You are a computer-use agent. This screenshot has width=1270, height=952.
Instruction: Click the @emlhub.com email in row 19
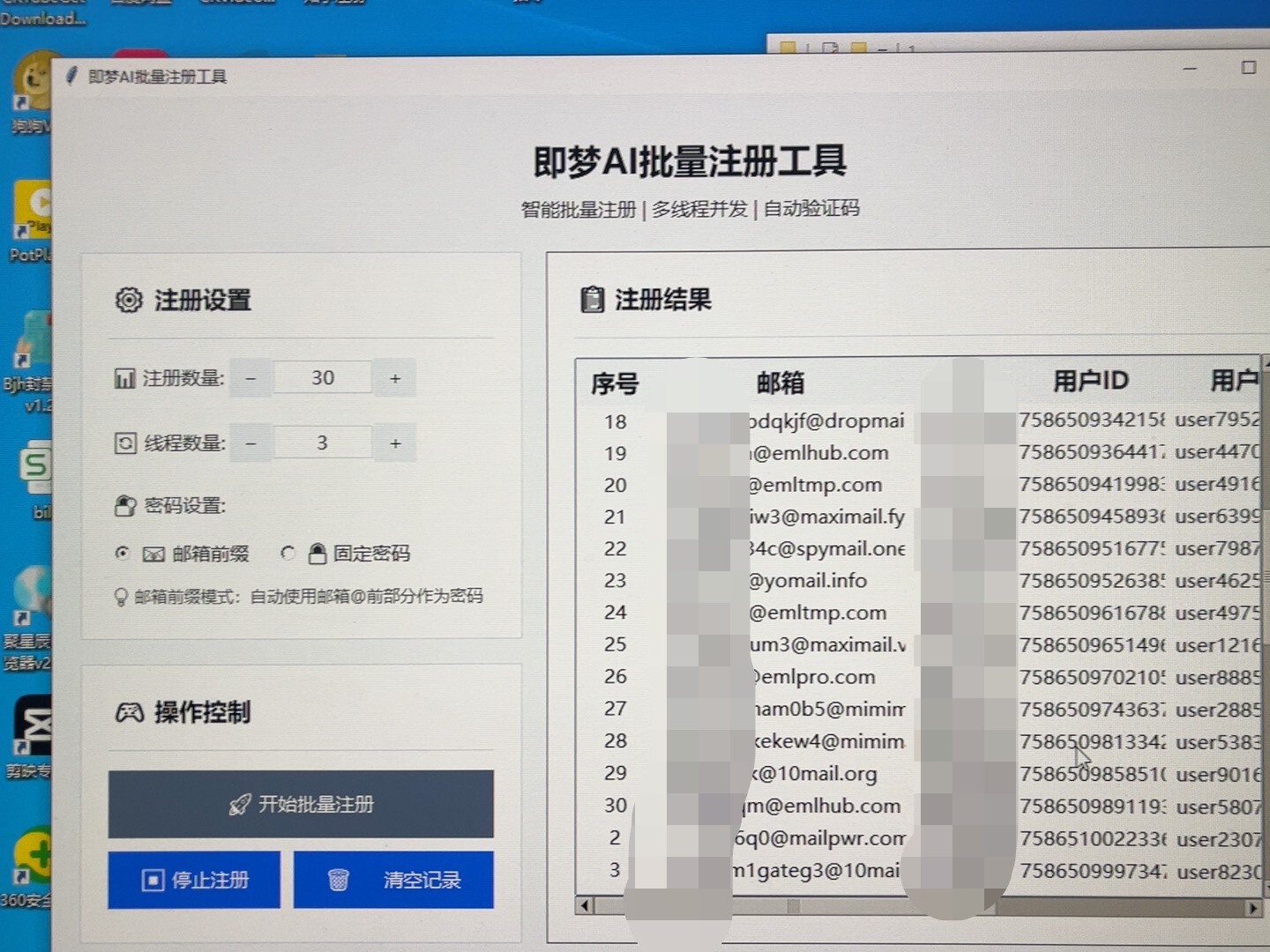(x=819, y=453)
